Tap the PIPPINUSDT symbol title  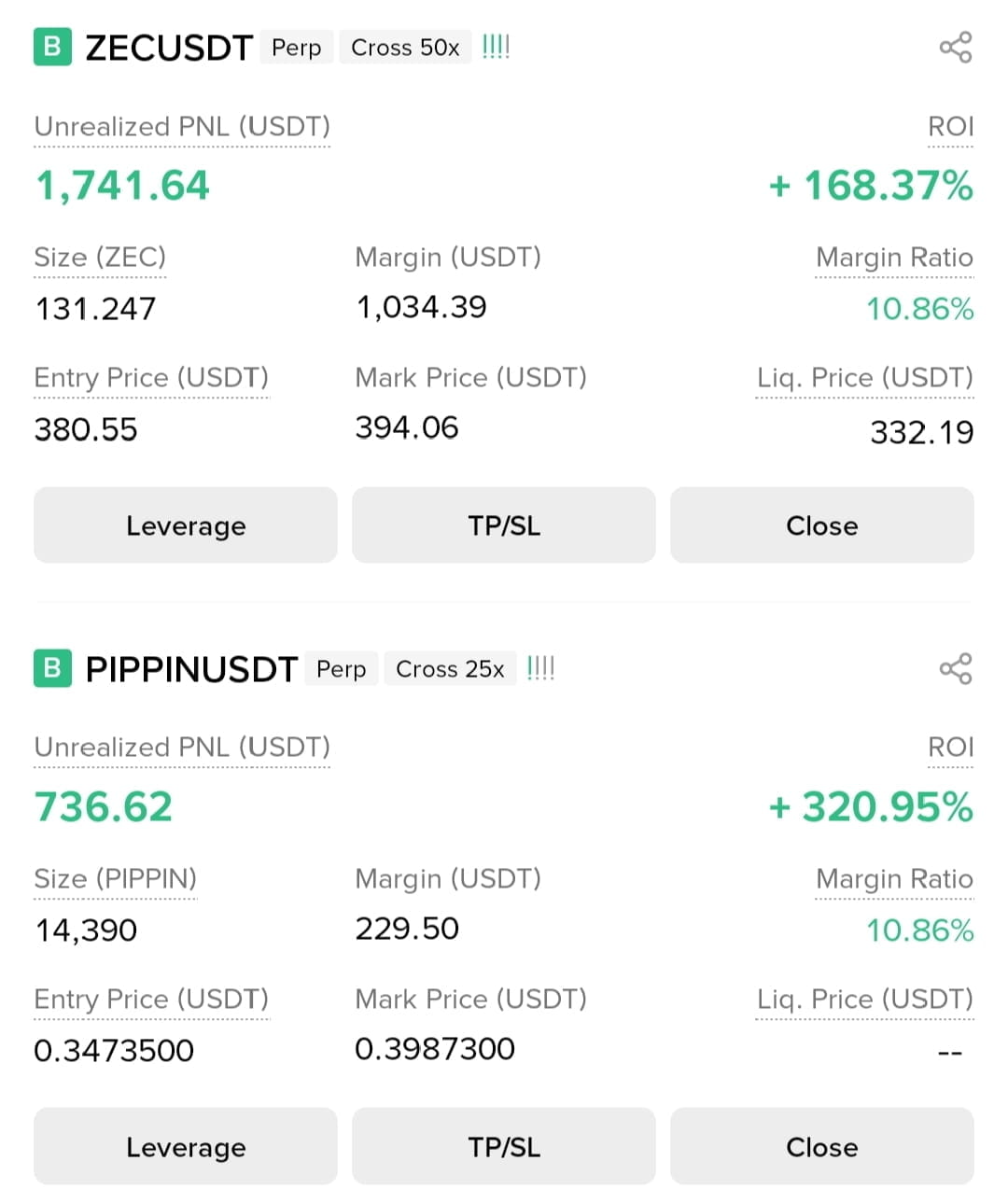pyautogui.click(x=191, y=669)
